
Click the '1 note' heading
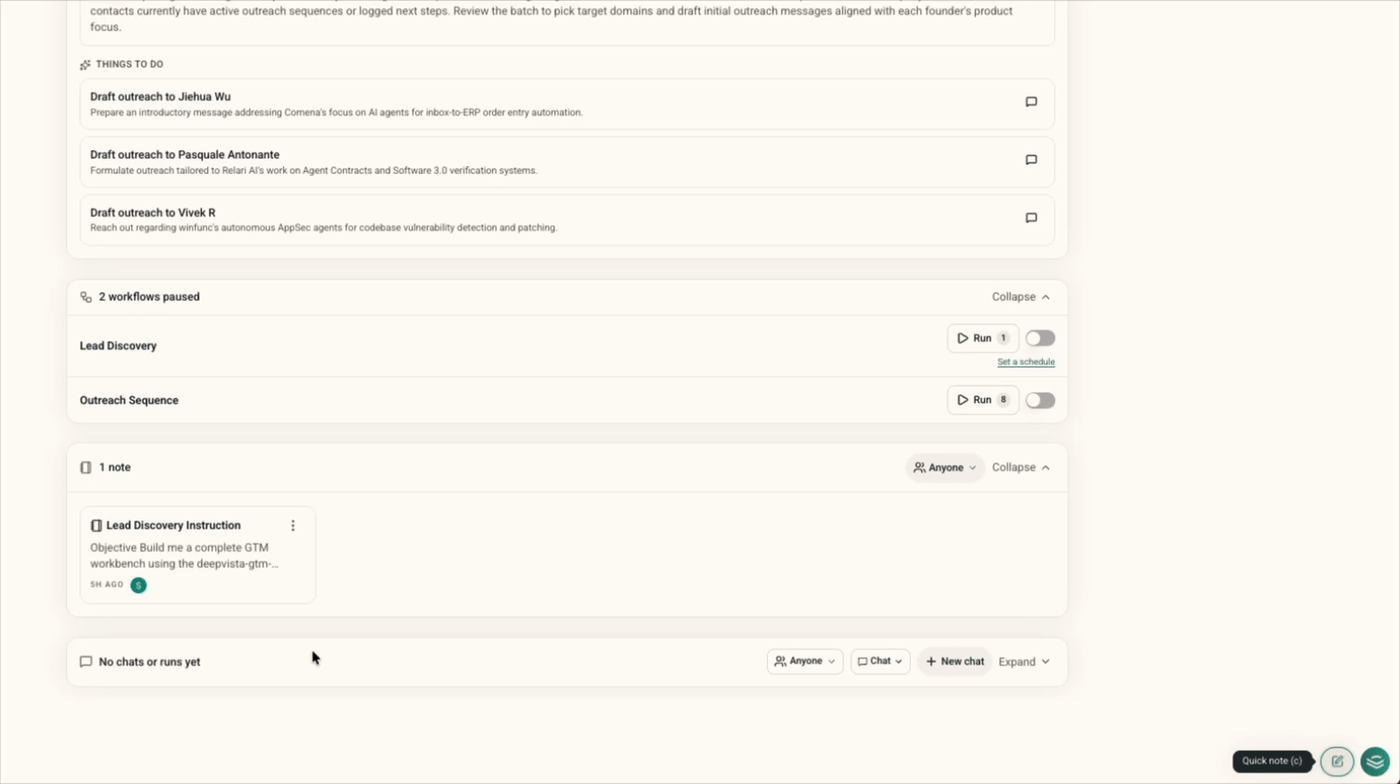tap(115, 467)
